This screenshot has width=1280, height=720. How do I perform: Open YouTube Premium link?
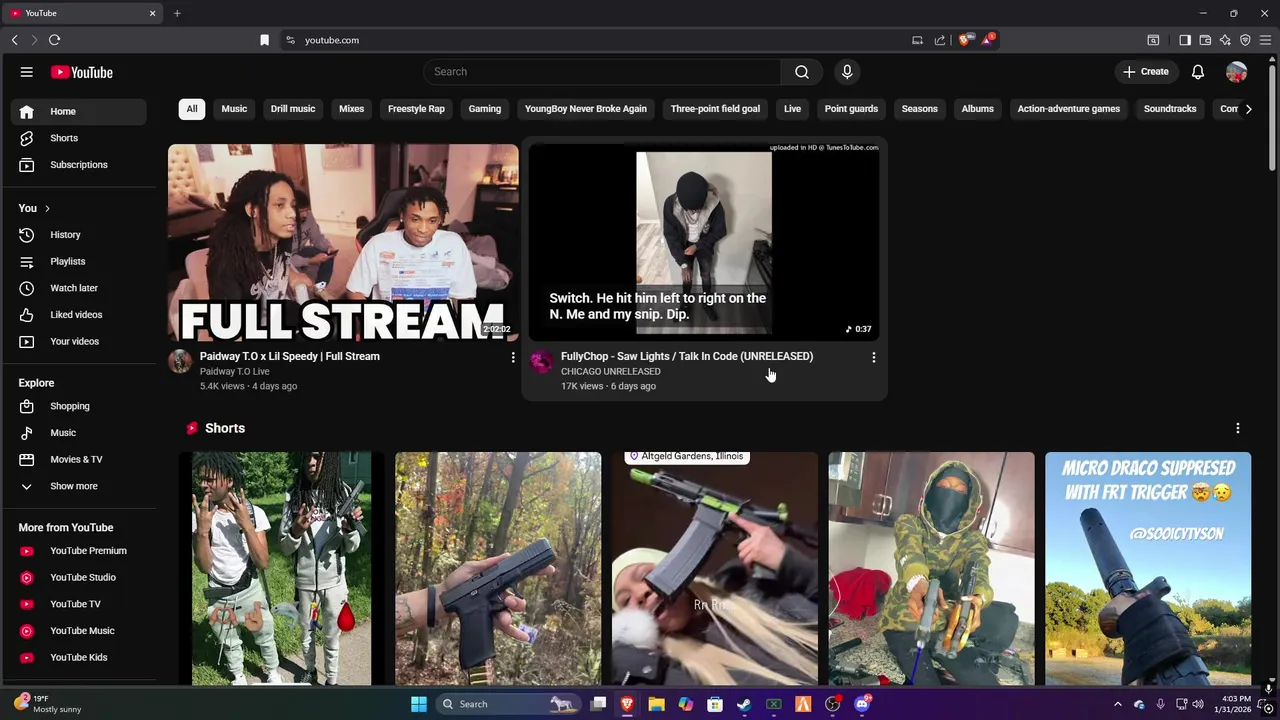[79, 551]
